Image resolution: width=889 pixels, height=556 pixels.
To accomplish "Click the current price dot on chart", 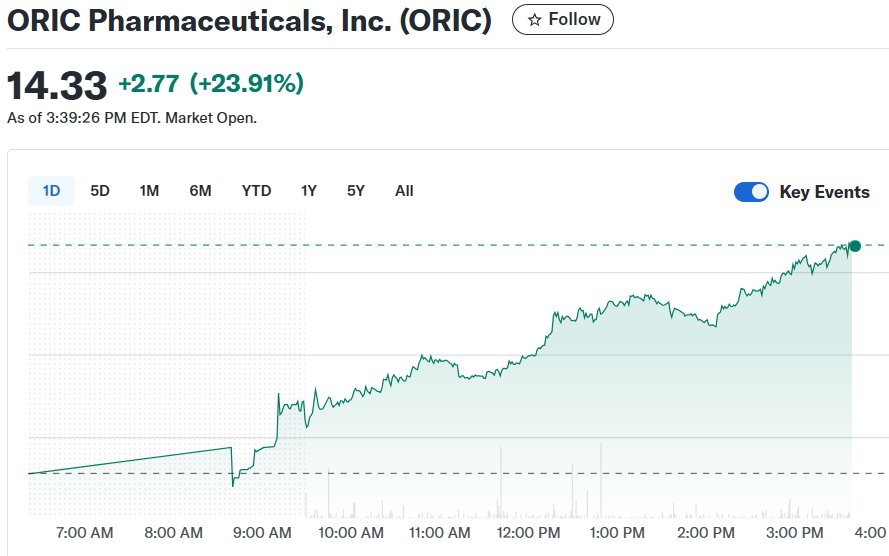I will coord(854,246).
